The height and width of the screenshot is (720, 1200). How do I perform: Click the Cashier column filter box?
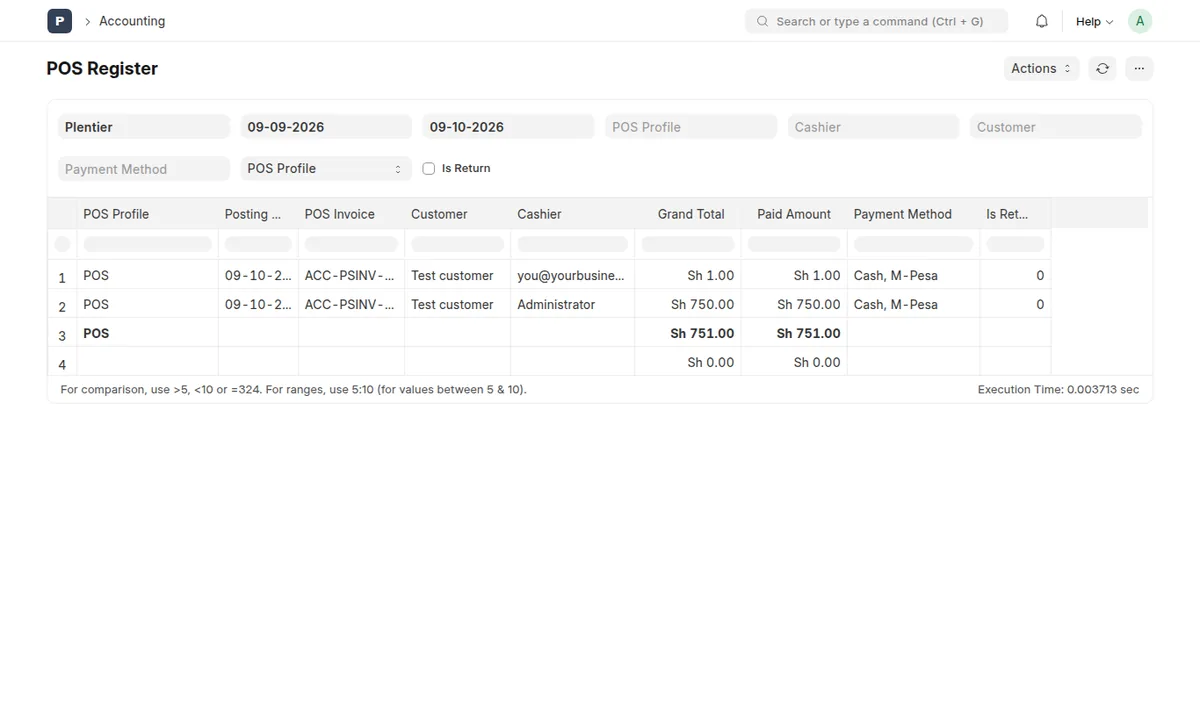coord(572,244)
